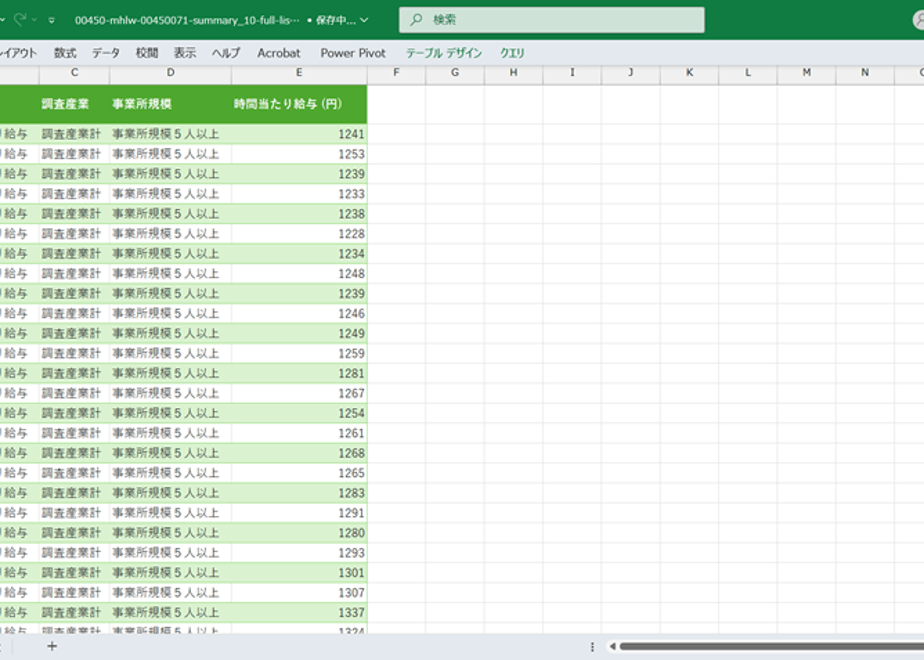Add a new sheet with plus button

coord(52,646)
